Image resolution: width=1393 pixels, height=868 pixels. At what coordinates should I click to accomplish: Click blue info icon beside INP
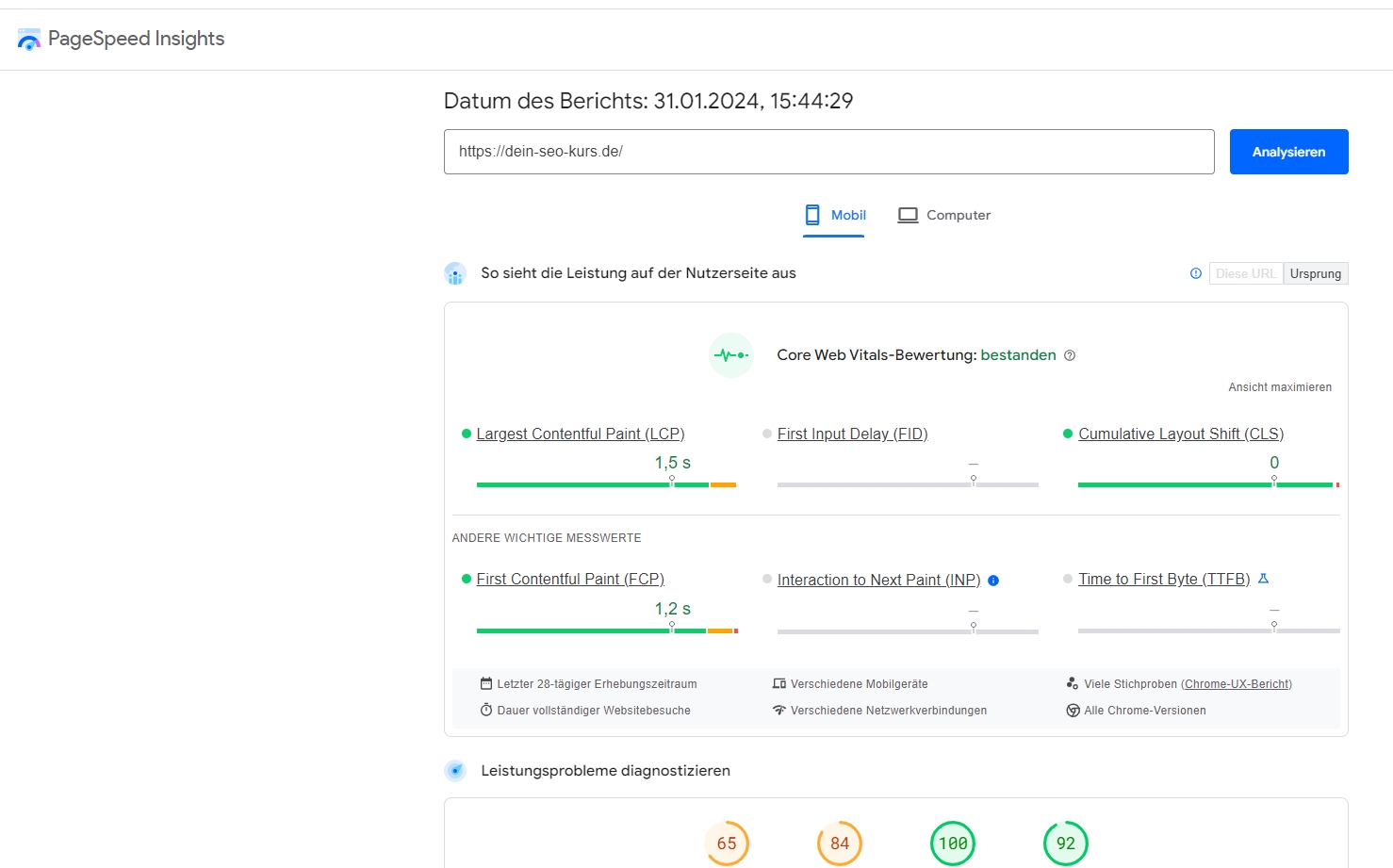tap(993, 581)
